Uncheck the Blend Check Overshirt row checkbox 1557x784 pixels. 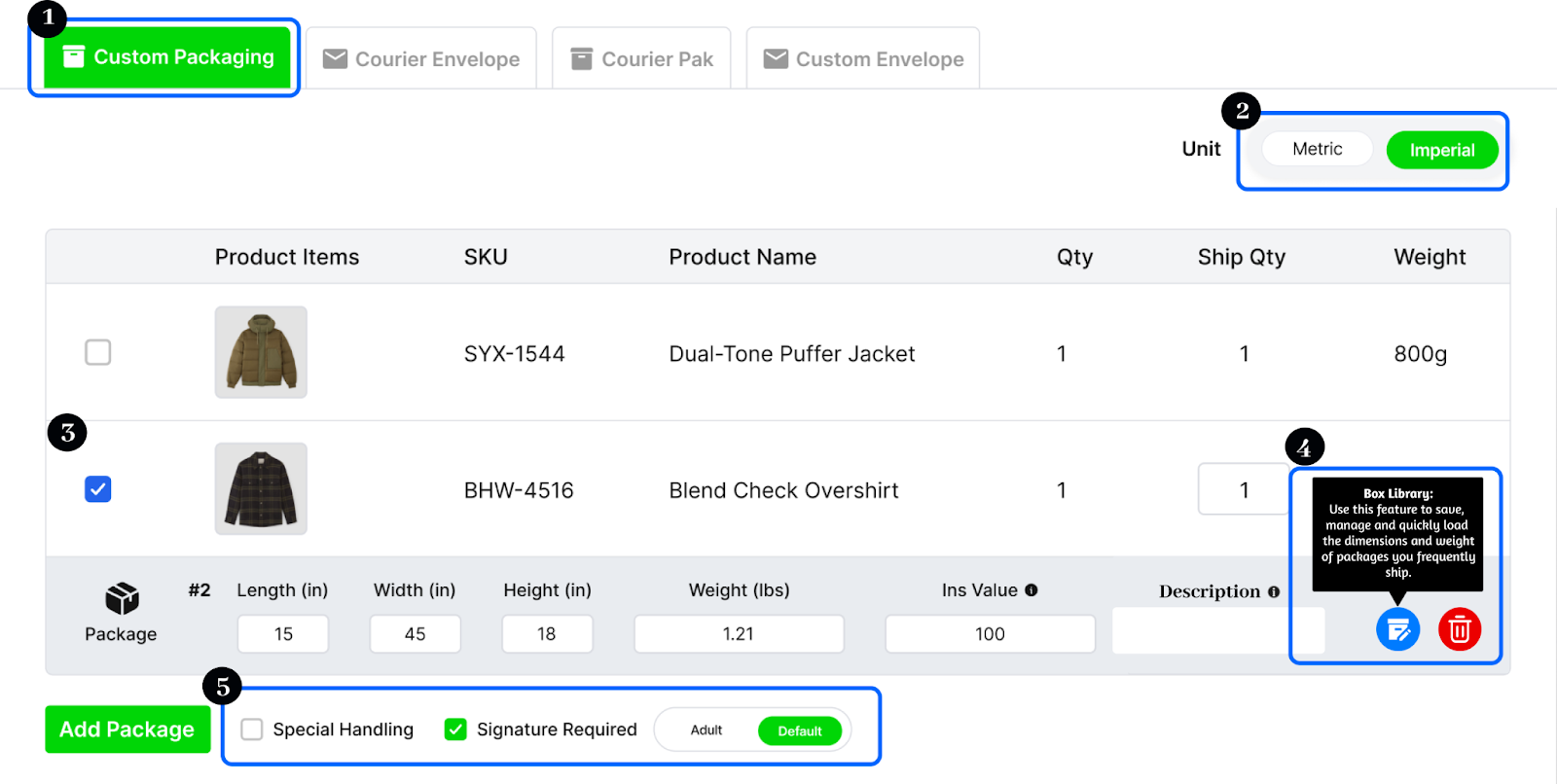pyautogui.click(x=98, y=488)
